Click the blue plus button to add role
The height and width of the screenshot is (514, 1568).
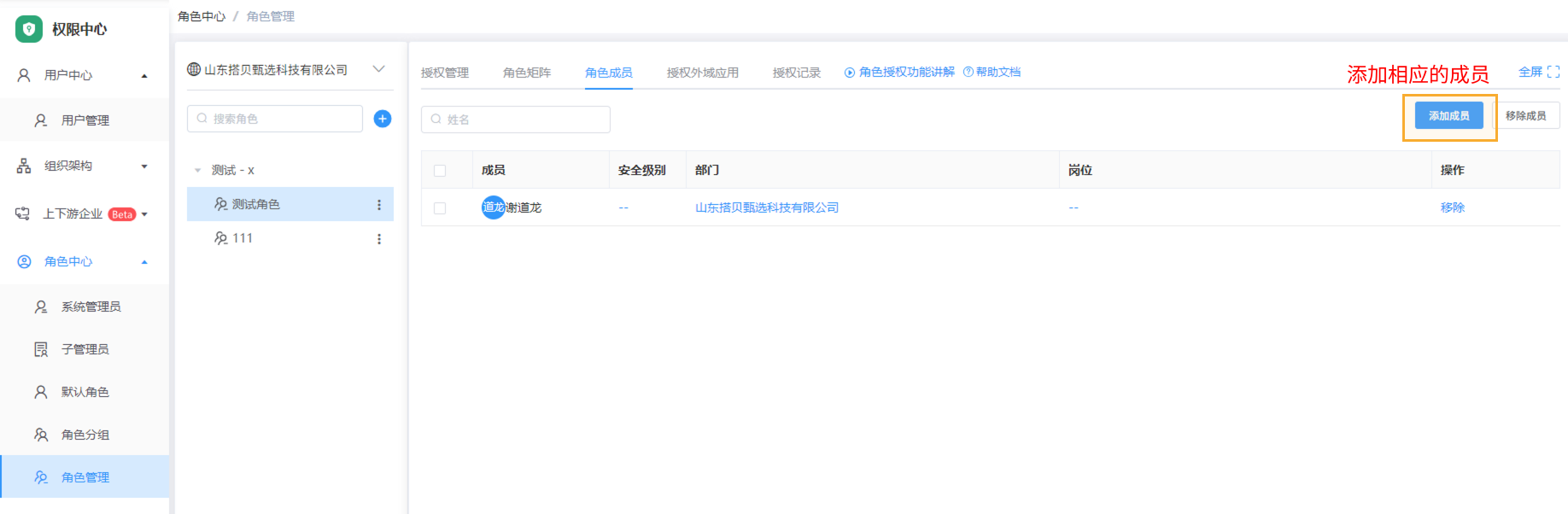click(x=383, y=119)
